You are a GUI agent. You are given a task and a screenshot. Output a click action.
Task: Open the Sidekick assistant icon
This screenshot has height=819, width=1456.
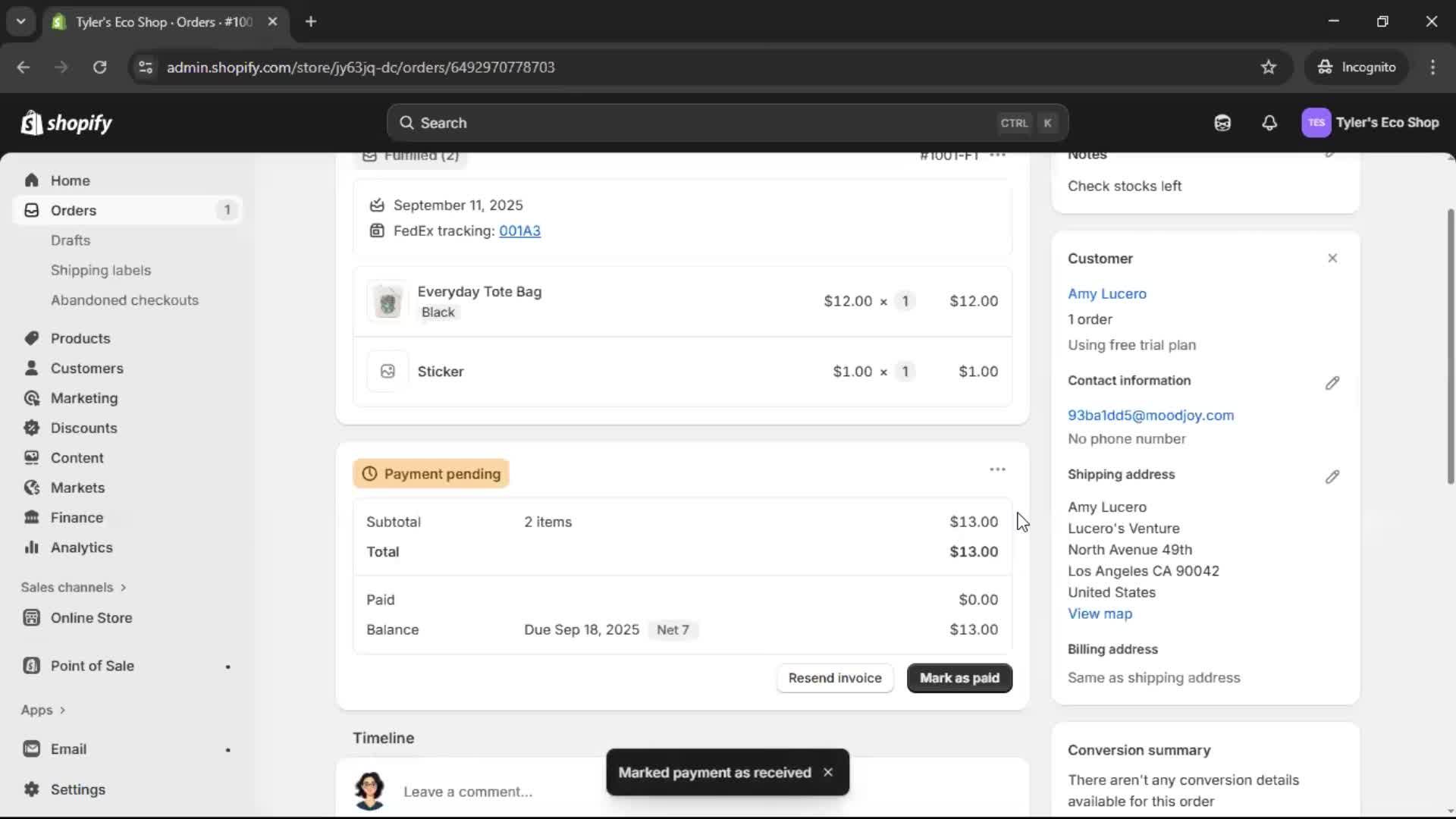pos(1222,122)
